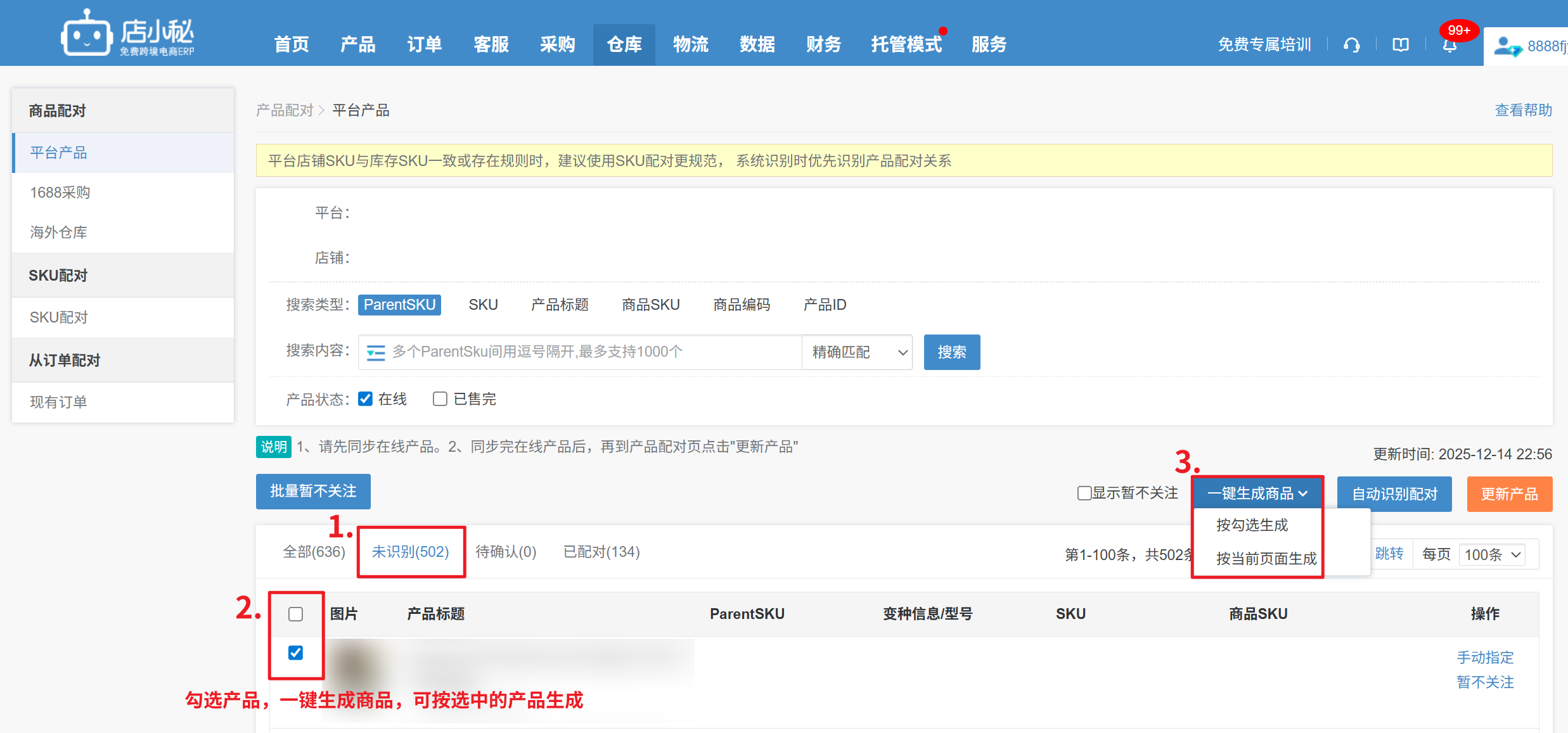Click the 说明 green tag
The height and width of the screenshot is (733, 1568).
(273, 447)
